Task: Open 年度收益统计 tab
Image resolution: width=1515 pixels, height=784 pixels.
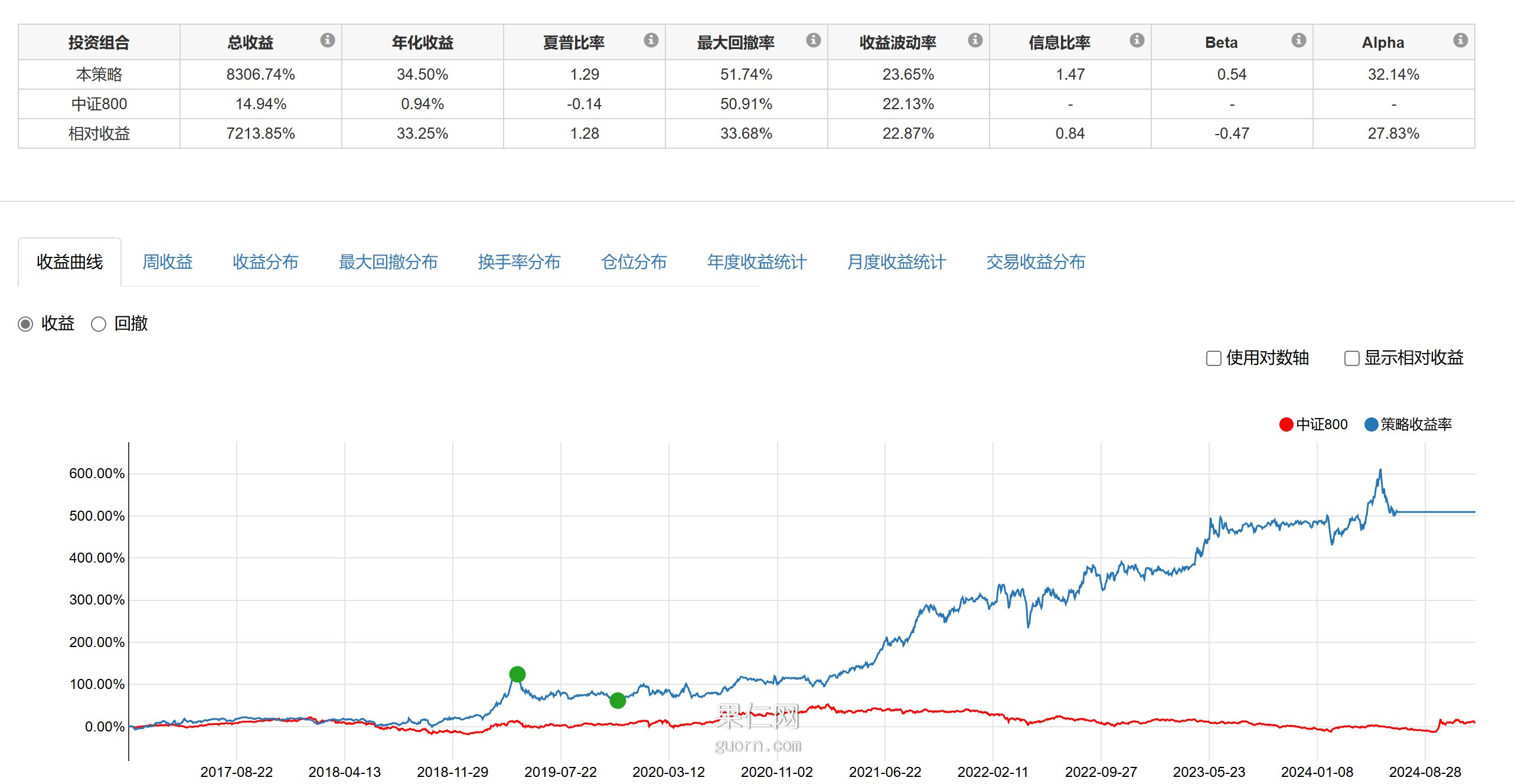Action: 756,262
